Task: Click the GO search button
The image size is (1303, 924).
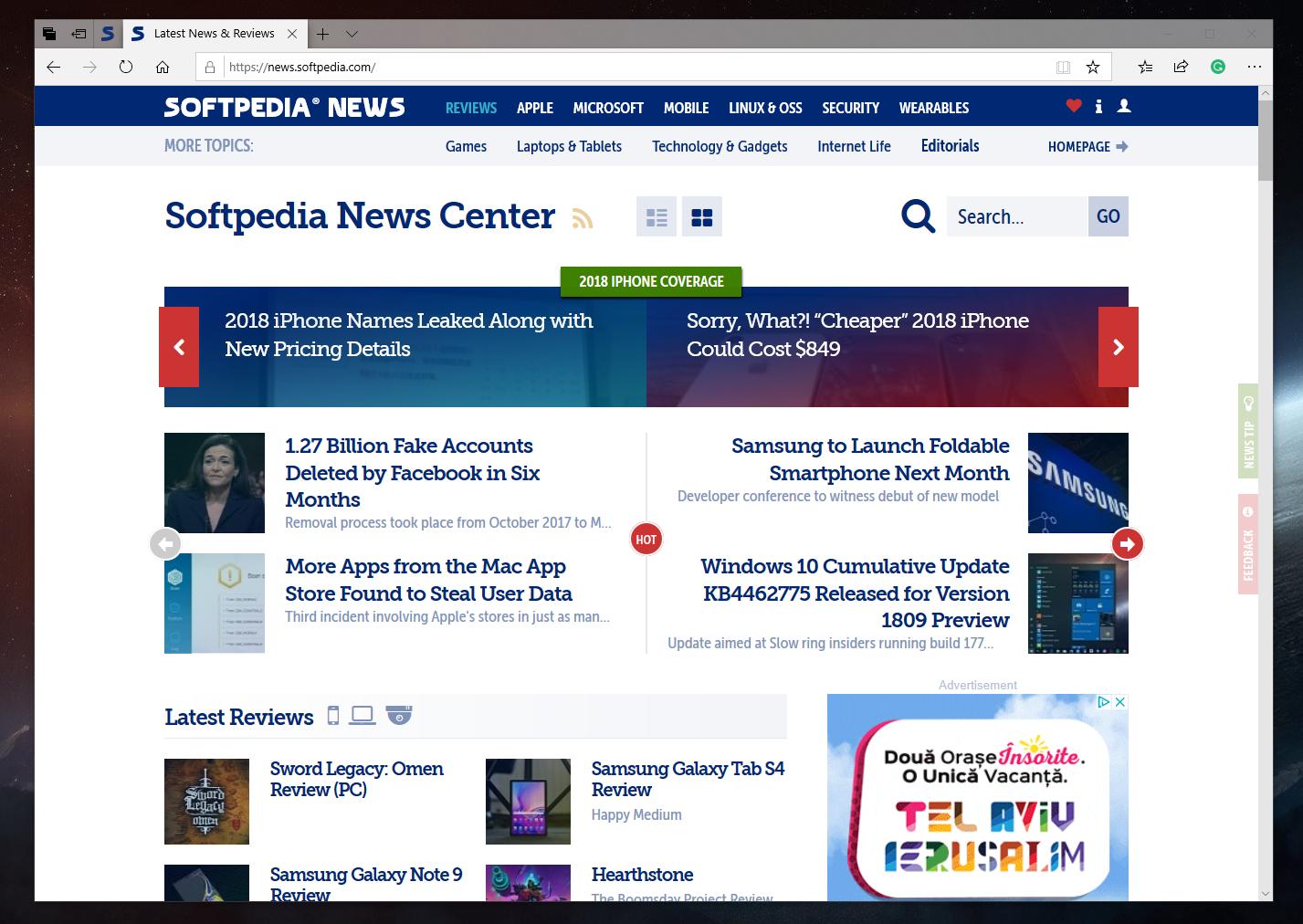Action: 1109,216
